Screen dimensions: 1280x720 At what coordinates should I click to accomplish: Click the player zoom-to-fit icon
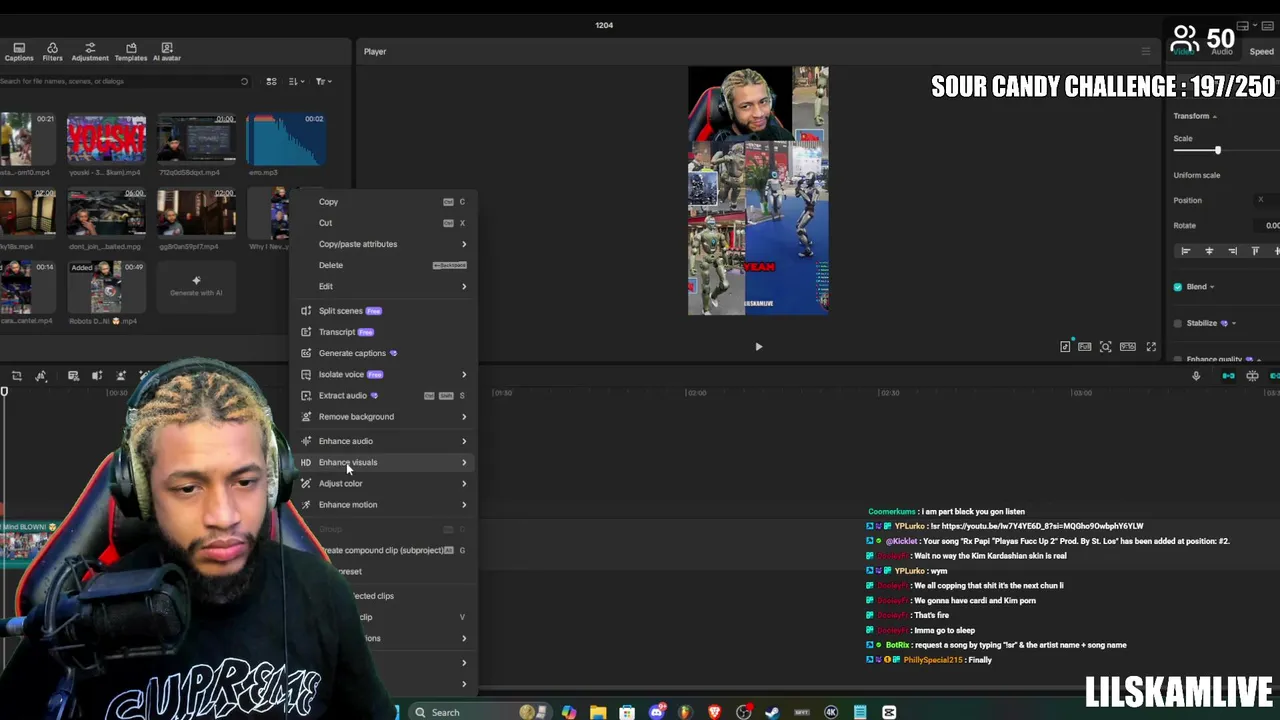coord(1105,347)
